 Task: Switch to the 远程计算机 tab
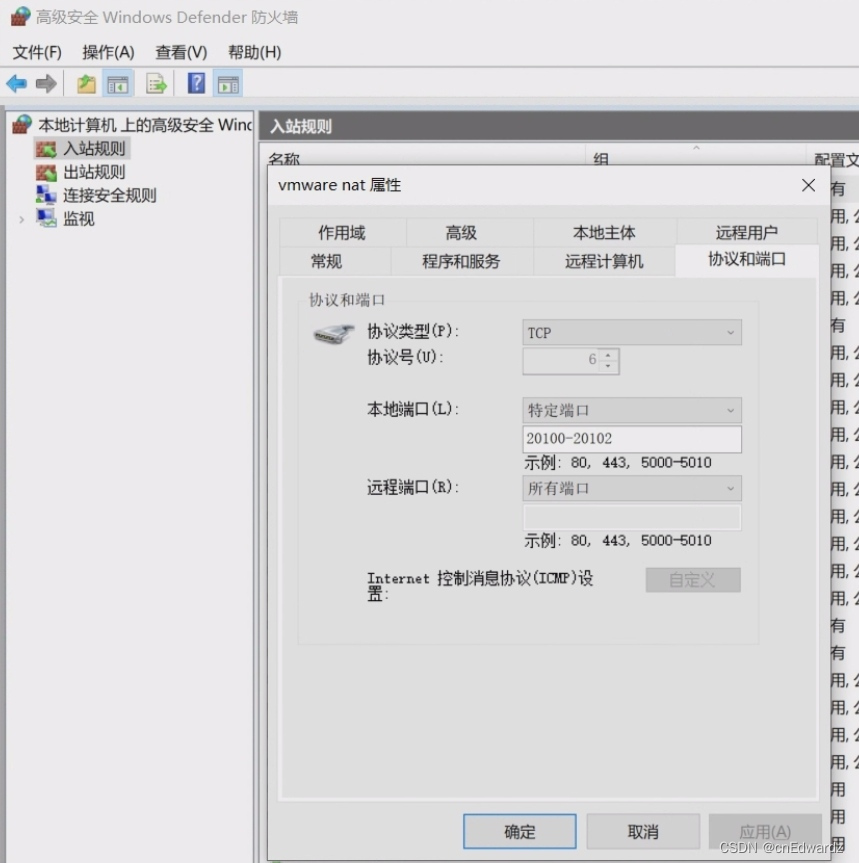coord(604,261)
